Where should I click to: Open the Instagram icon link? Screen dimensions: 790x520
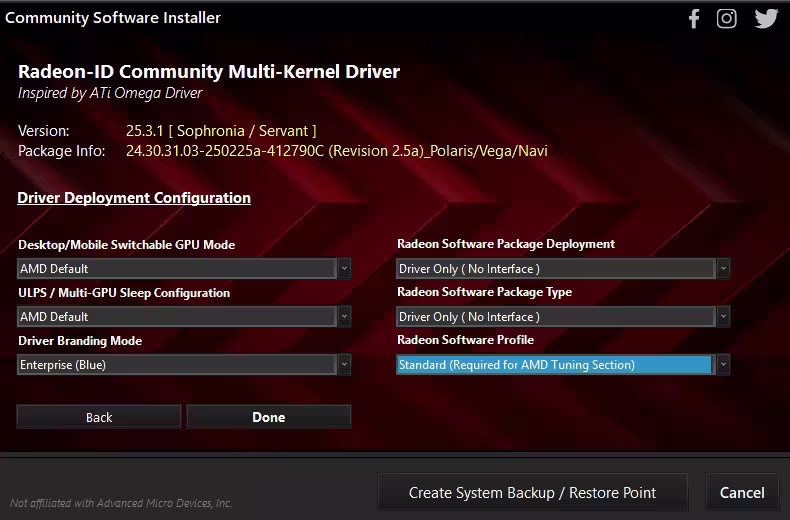pos(727,19)
